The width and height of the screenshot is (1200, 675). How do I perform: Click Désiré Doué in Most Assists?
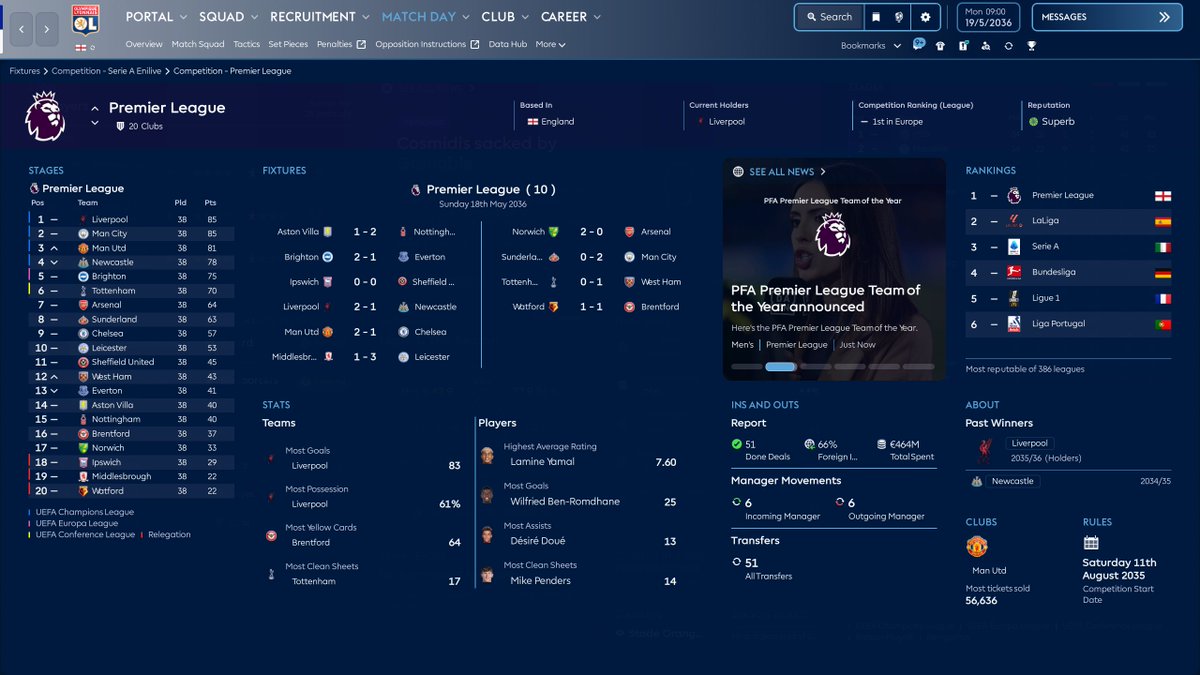point(538,541)
